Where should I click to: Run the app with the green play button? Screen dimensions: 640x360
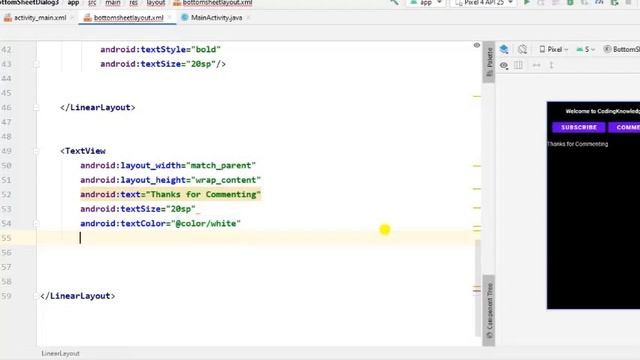527,2
